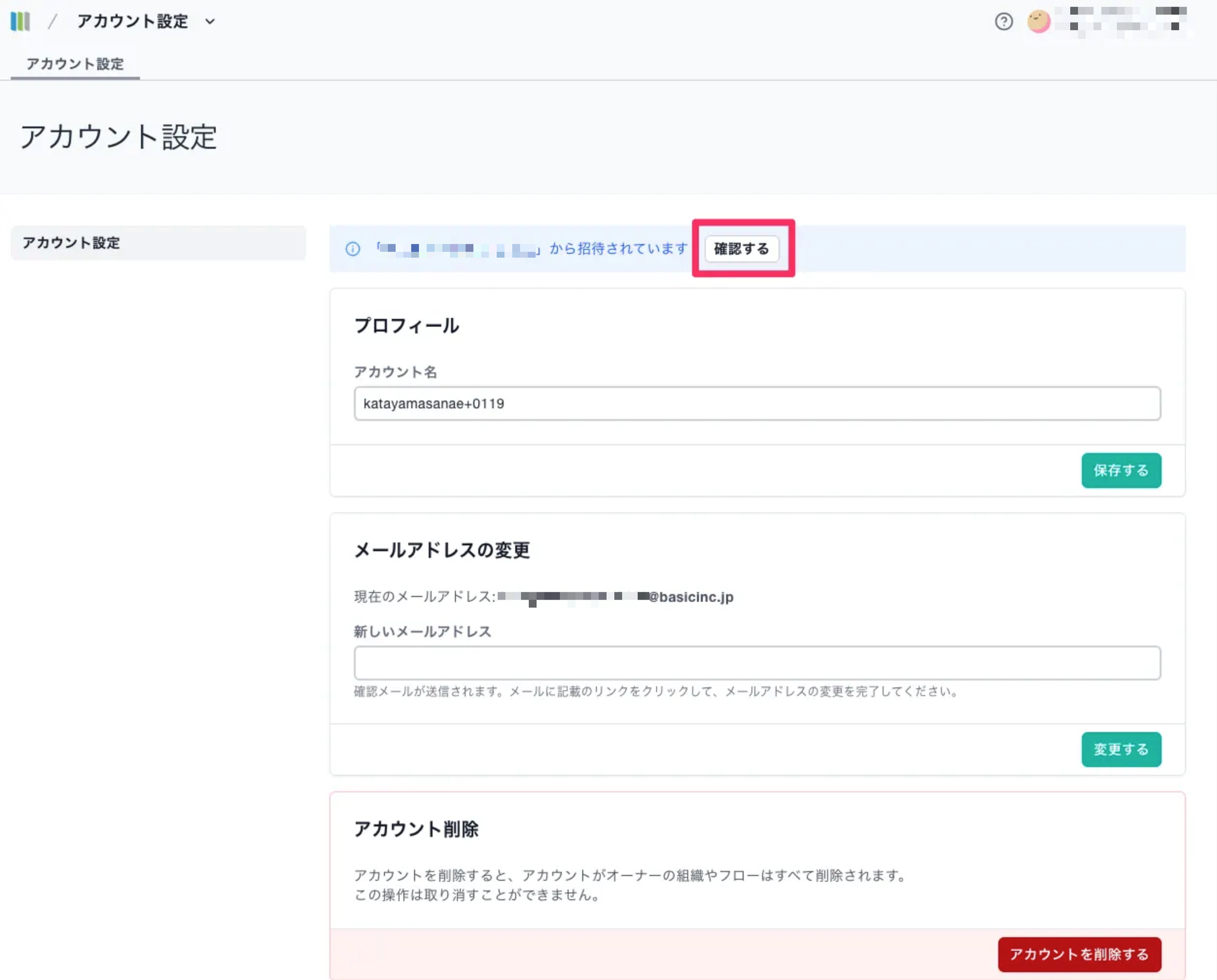Click the プロフィール section heading

(x=406, y=326)
